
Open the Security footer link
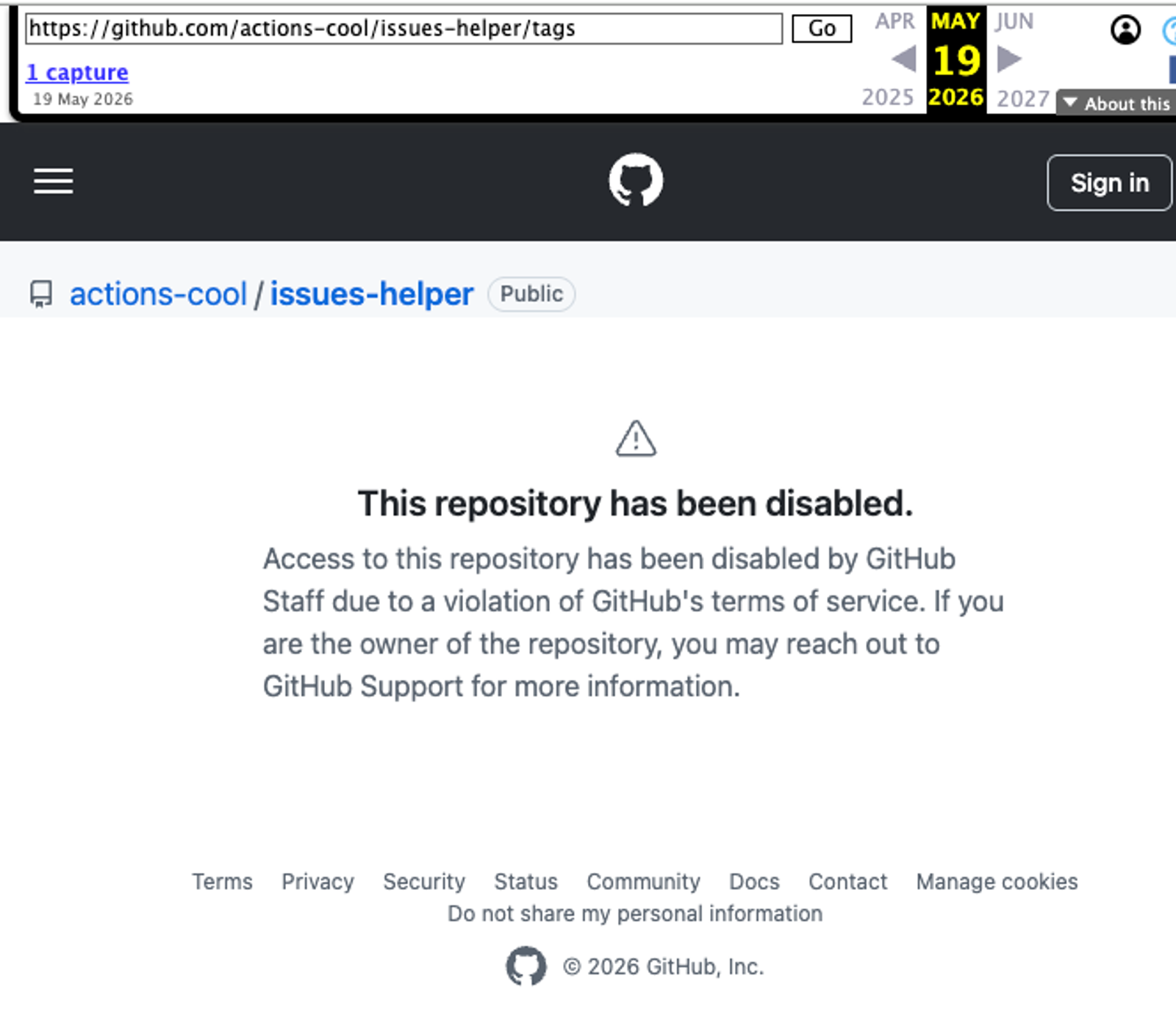pyautogui.click(x=424, y=881)
